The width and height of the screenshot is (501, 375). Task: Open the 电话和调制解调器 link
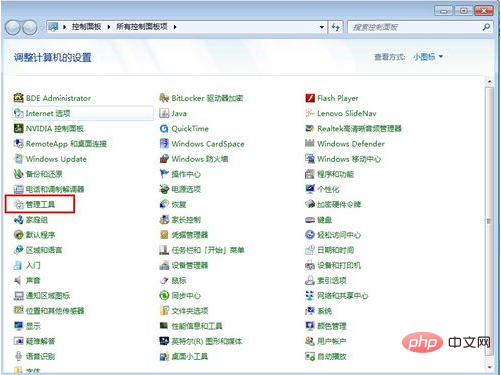click(55, 189)
